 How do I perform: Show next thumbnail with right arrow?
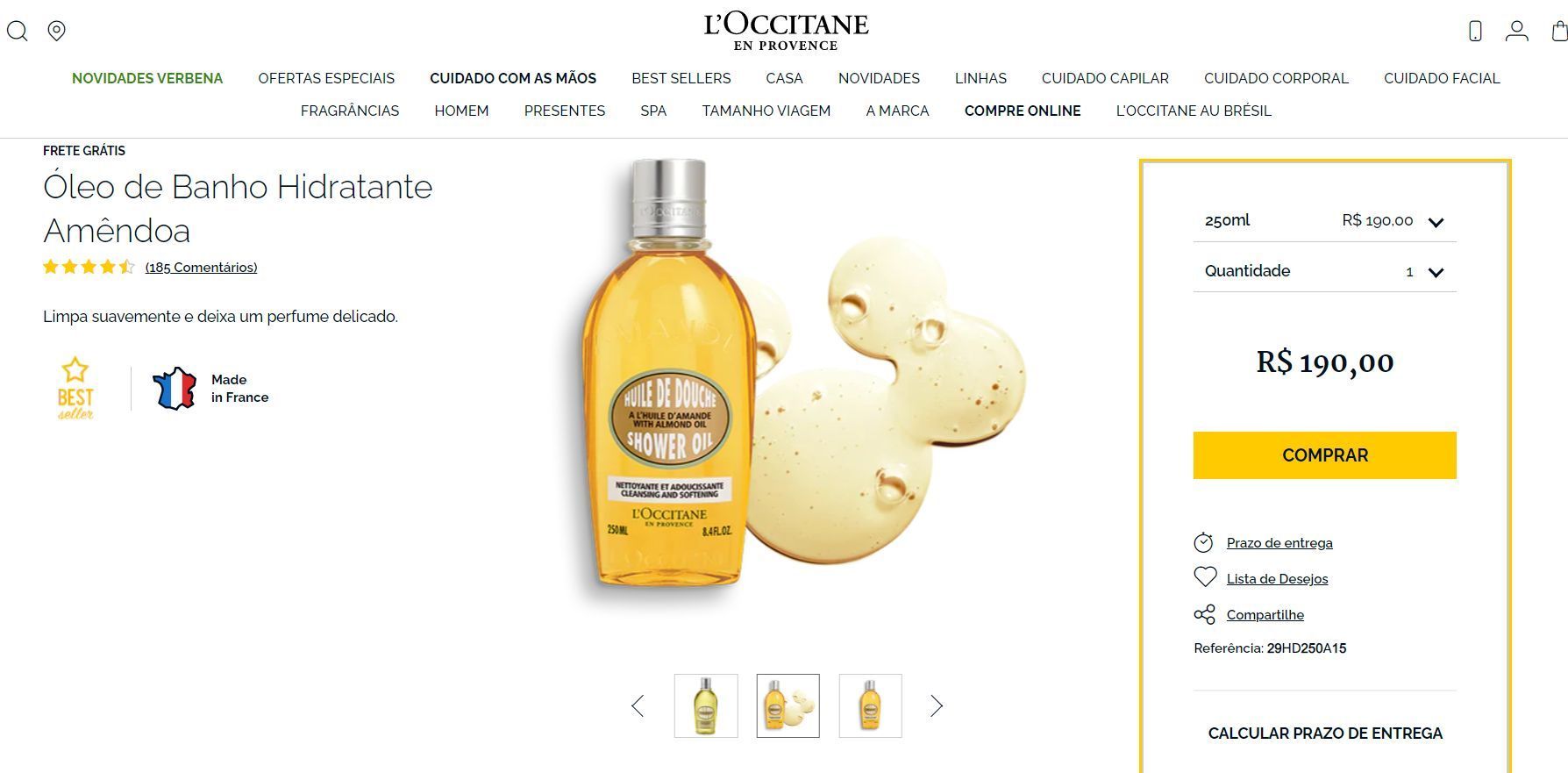pyautogui.click(x=937, y=705)
